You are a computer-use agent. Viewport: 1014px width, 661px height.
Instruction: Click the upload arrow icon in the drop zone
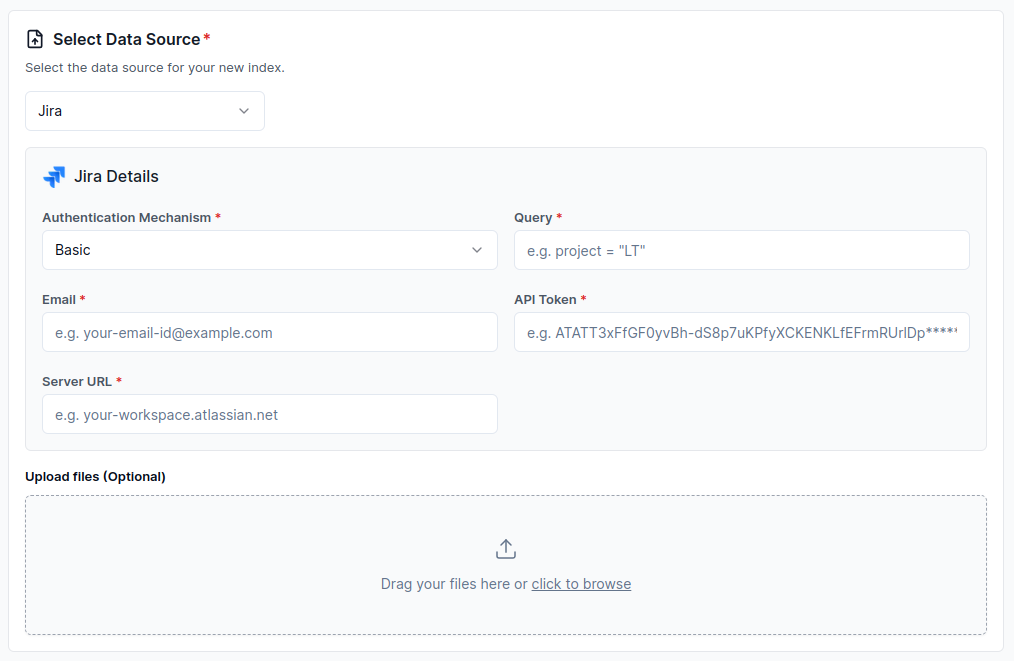[x=505, y=548]
